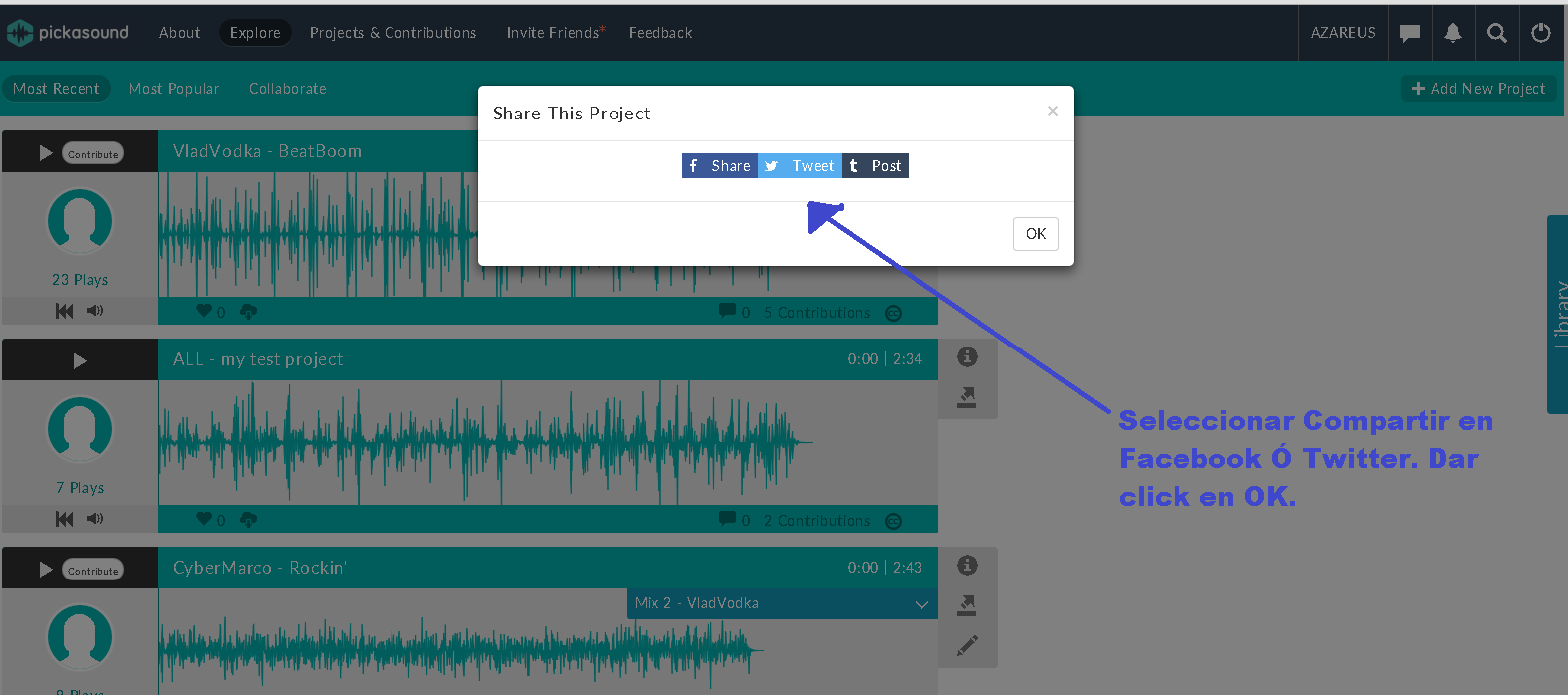Viewport: 1568px width, 695px height.
Task: Share my test project via export icon
Action: [967, 397]
